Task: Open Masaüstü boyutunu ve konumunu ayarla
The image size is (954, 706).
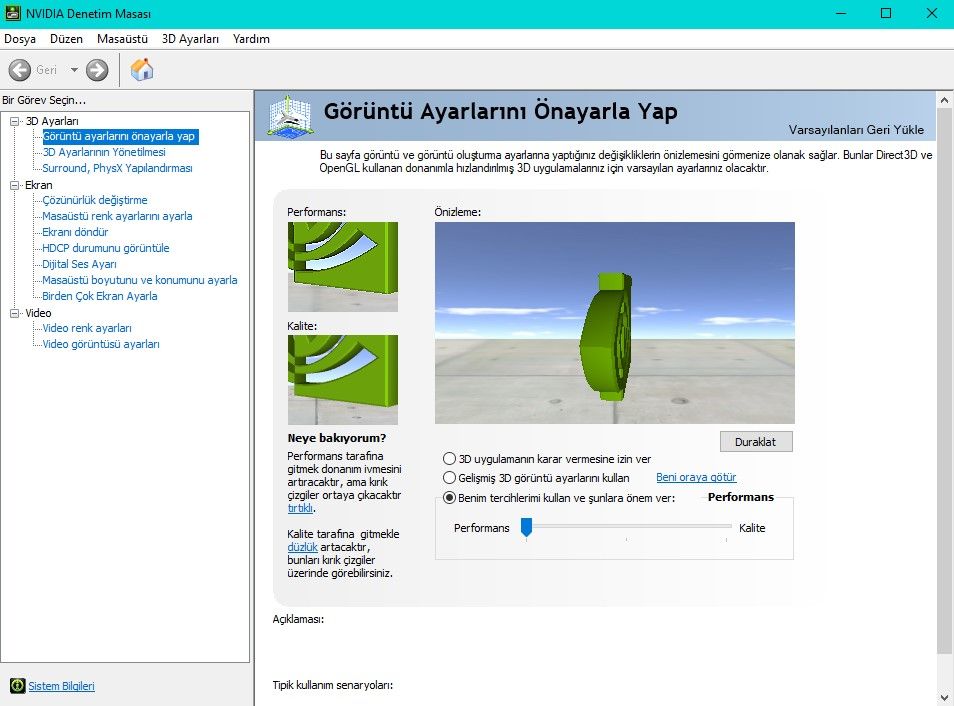Action: [140, 280]
